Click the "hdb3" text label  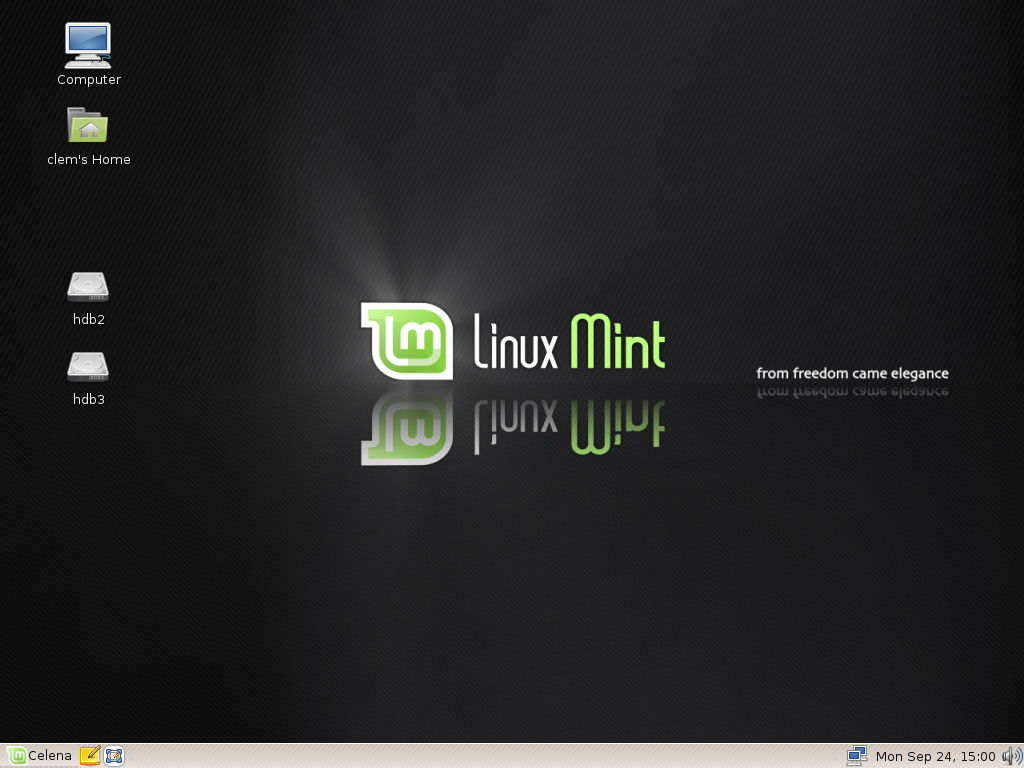[89, 400]
